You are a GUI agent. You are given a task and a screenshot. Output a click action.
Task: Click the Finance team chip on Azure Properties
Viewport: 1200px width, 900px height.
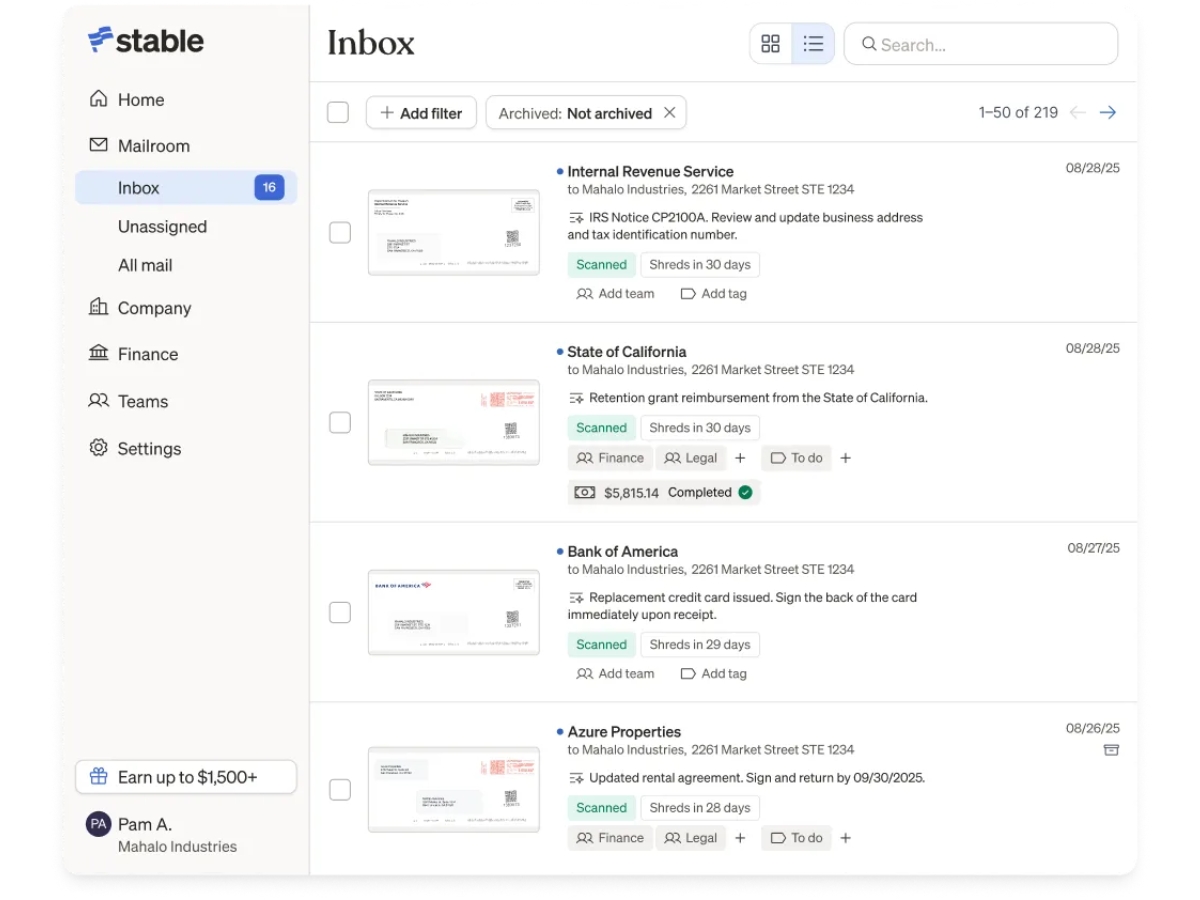tap(610, 838)
